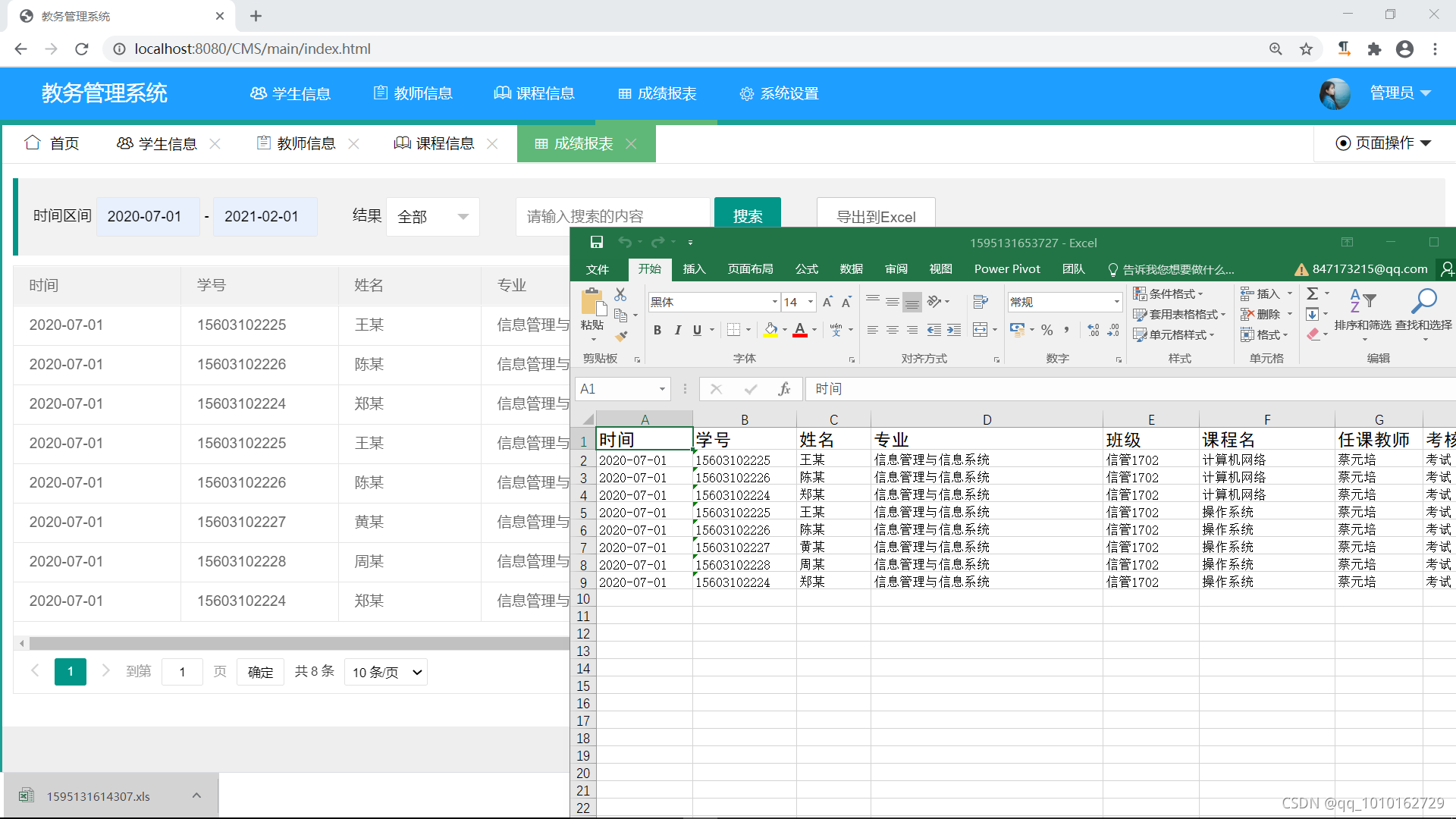Screen dimensions: 1456x819
Task: Click the Clear eraser icon in Excel
Action: pos(1313,334)
